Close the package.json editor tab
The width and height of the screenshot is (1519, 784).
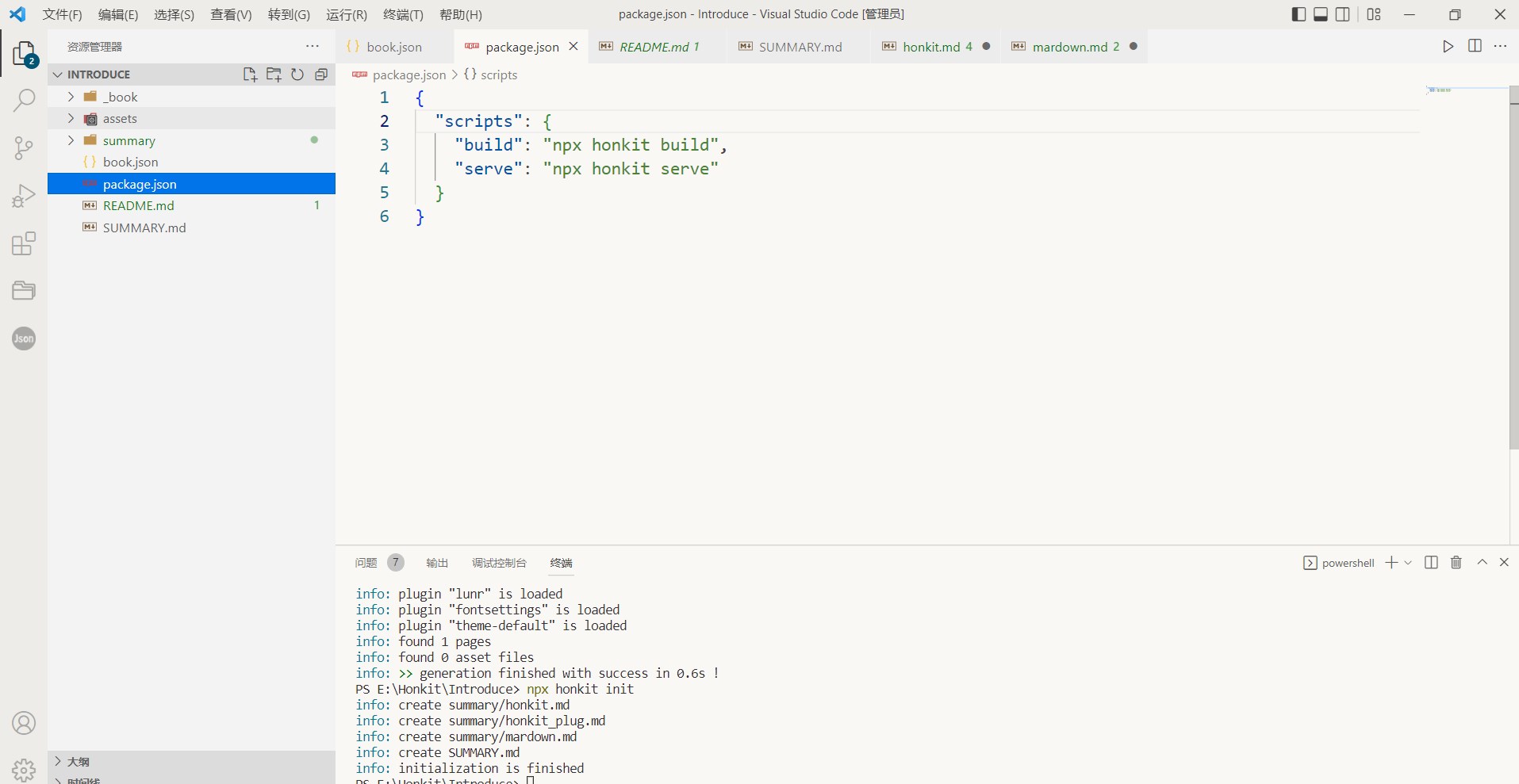click(573, 46)
